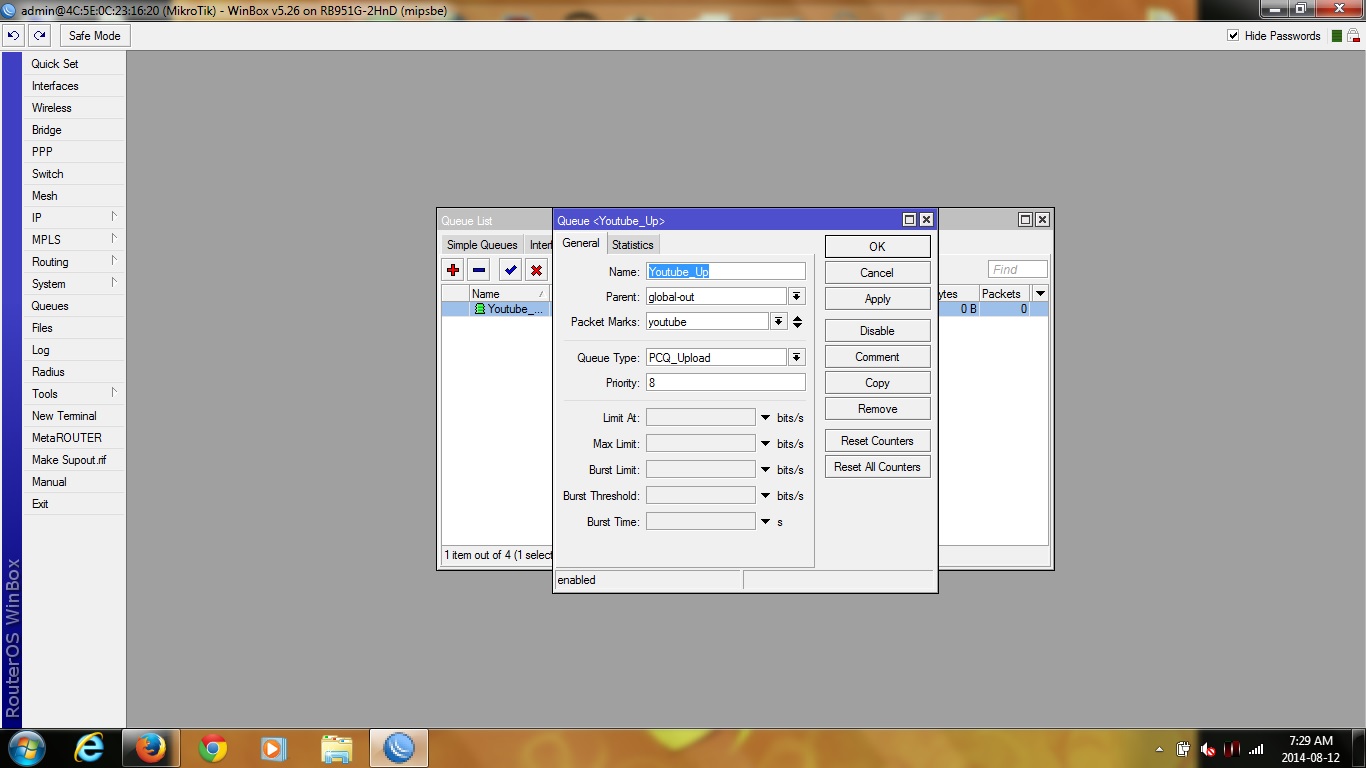Launch Google Chrome from the taskbar
This screenshot has width=1366, height=768.
(x=213, y=748)
